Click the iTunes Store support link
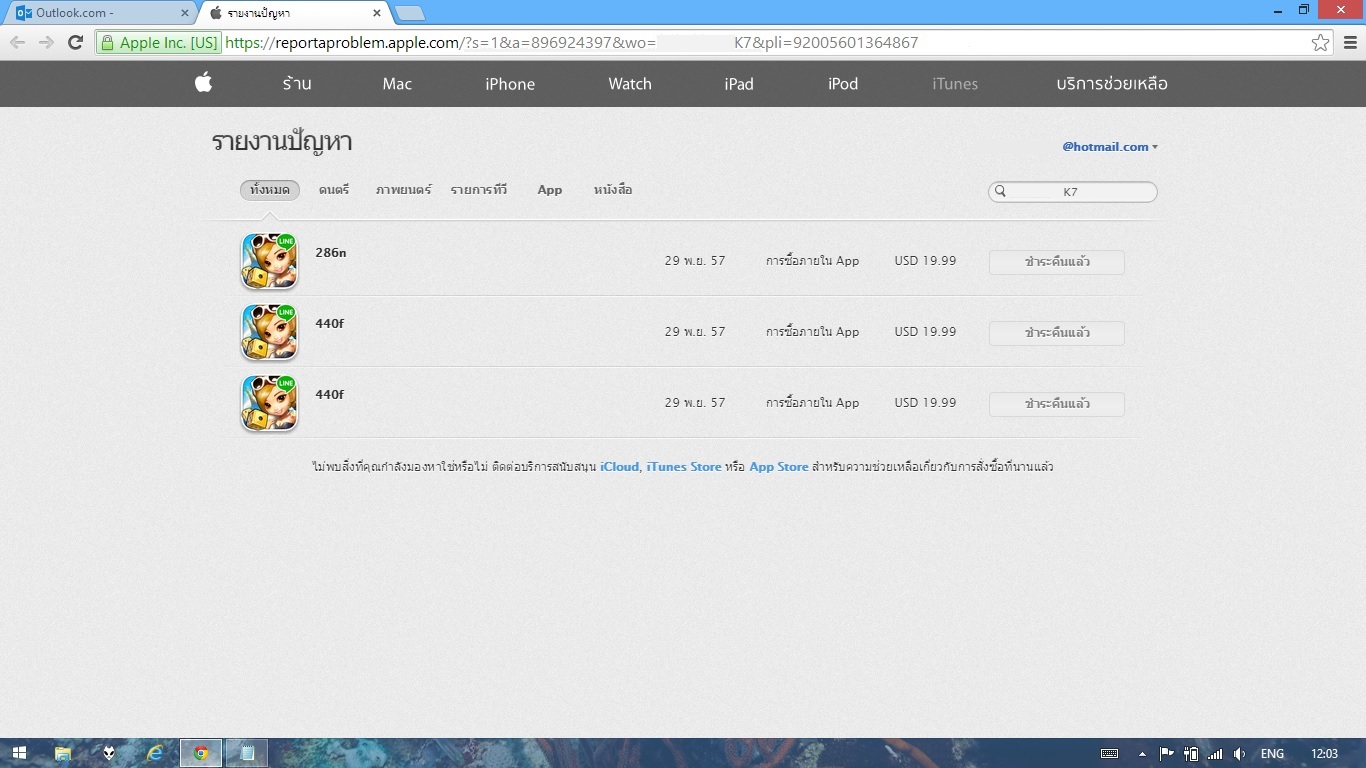Viewport: 1366px width, 768px height. [684, 467]
